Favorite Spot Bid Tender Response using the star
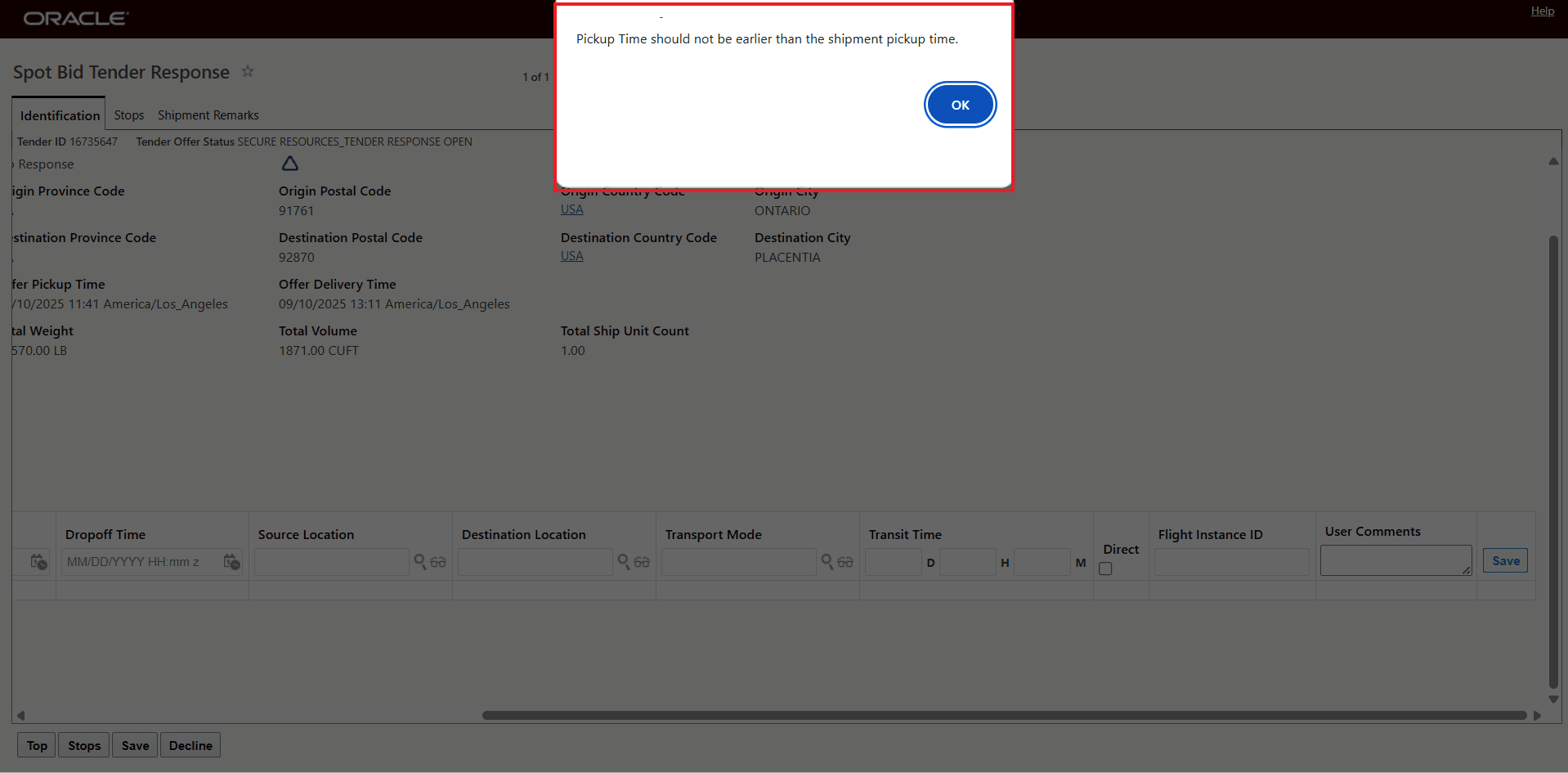 click(248, 72)
